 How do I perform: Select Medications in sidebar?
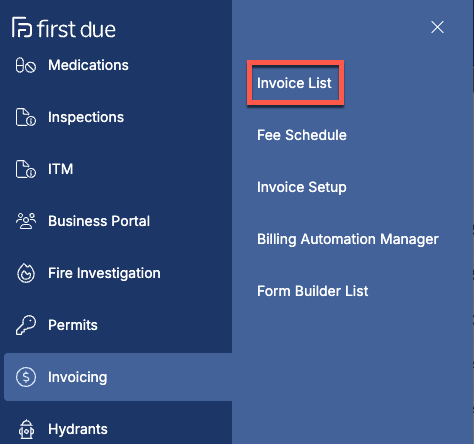(88, 65)
